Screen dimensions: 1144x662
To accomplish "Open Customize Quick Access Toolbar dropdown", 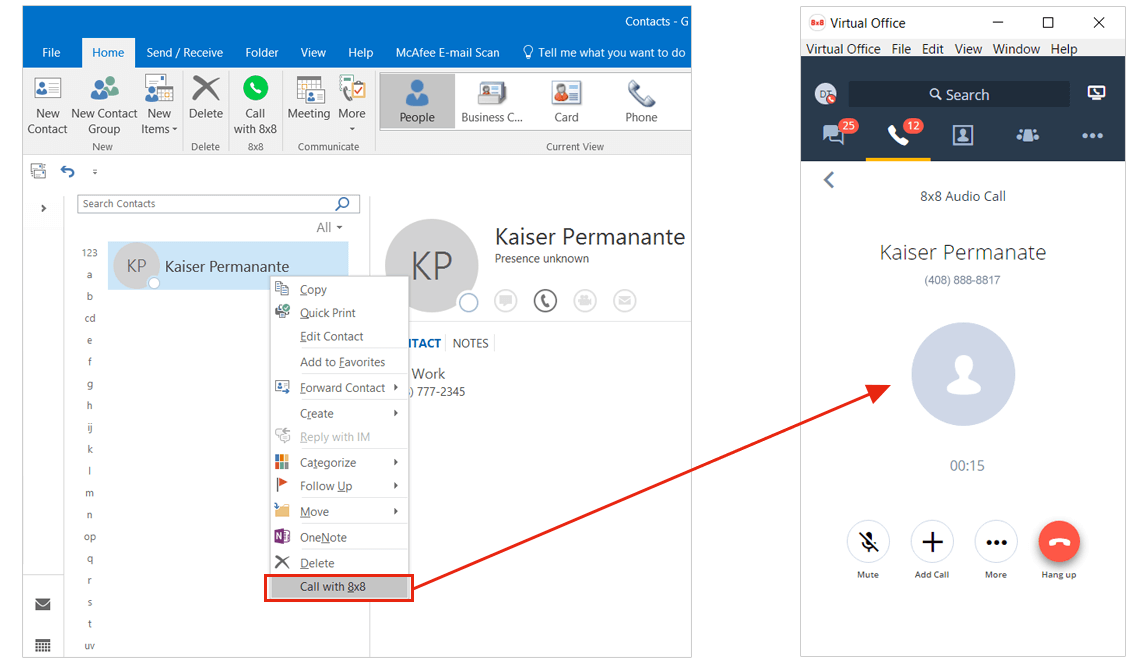I will tap(95, 172).
